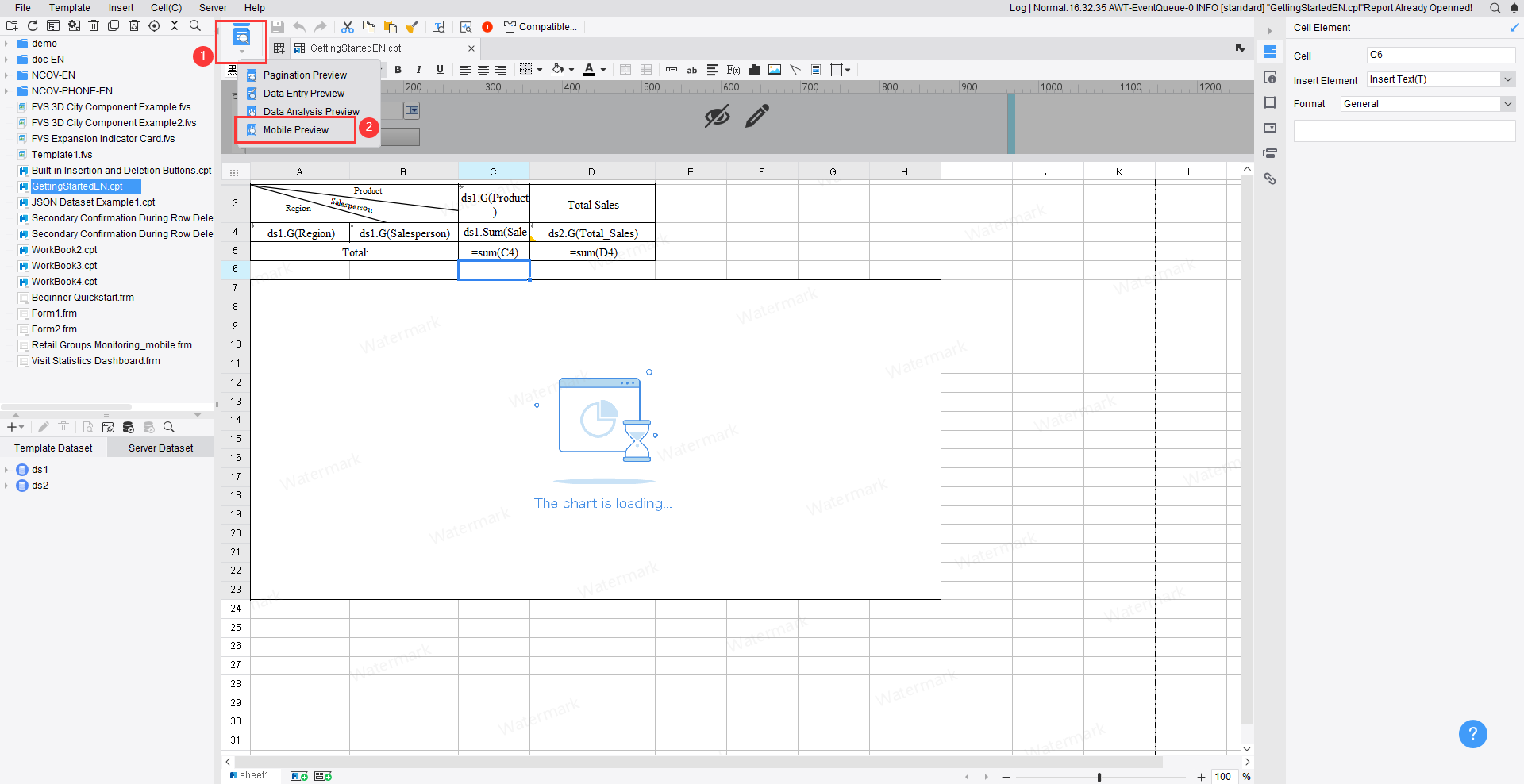
Task: Cut the selection with the scissors icon
Action: 347,26
